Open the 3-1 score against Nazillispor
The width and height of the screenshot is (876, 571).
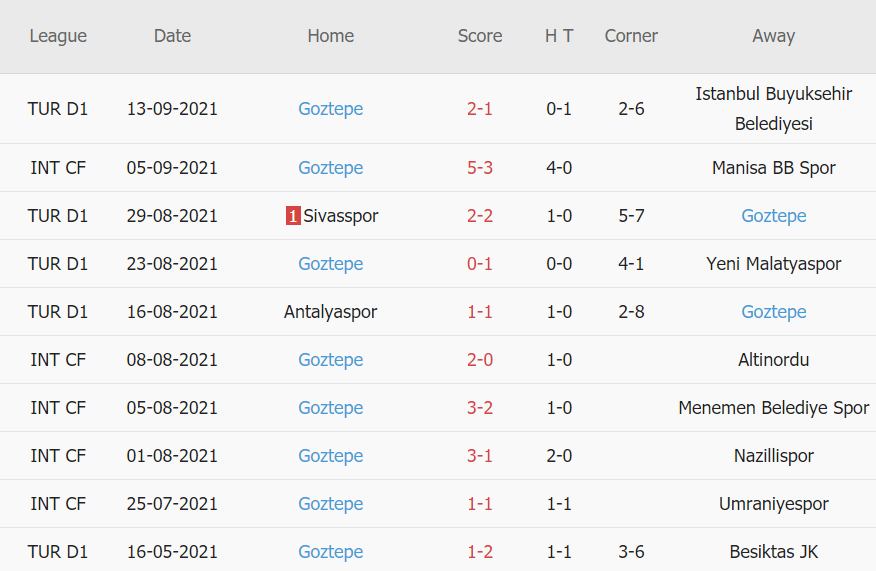[480, 456]
